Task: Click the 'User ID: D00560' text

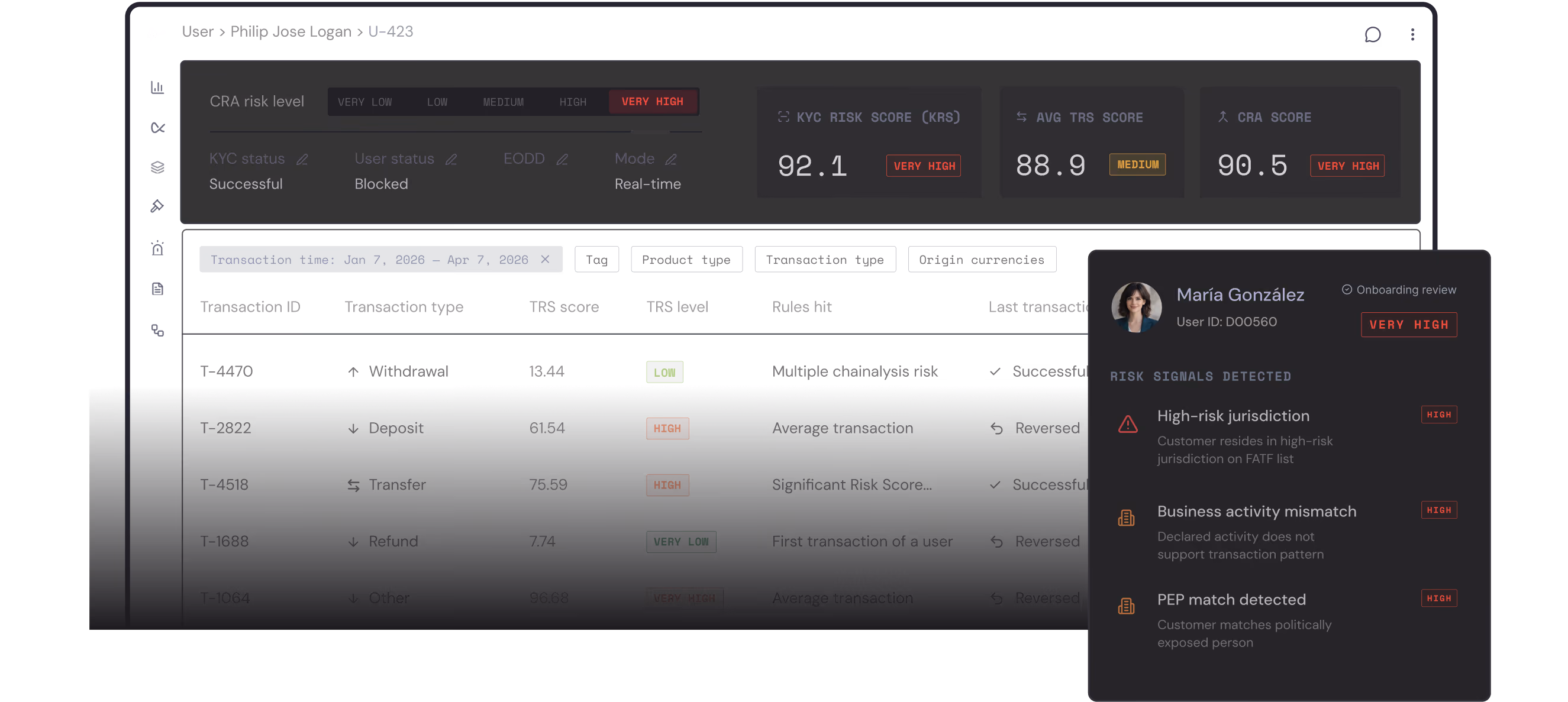Action: [1226, 321]
